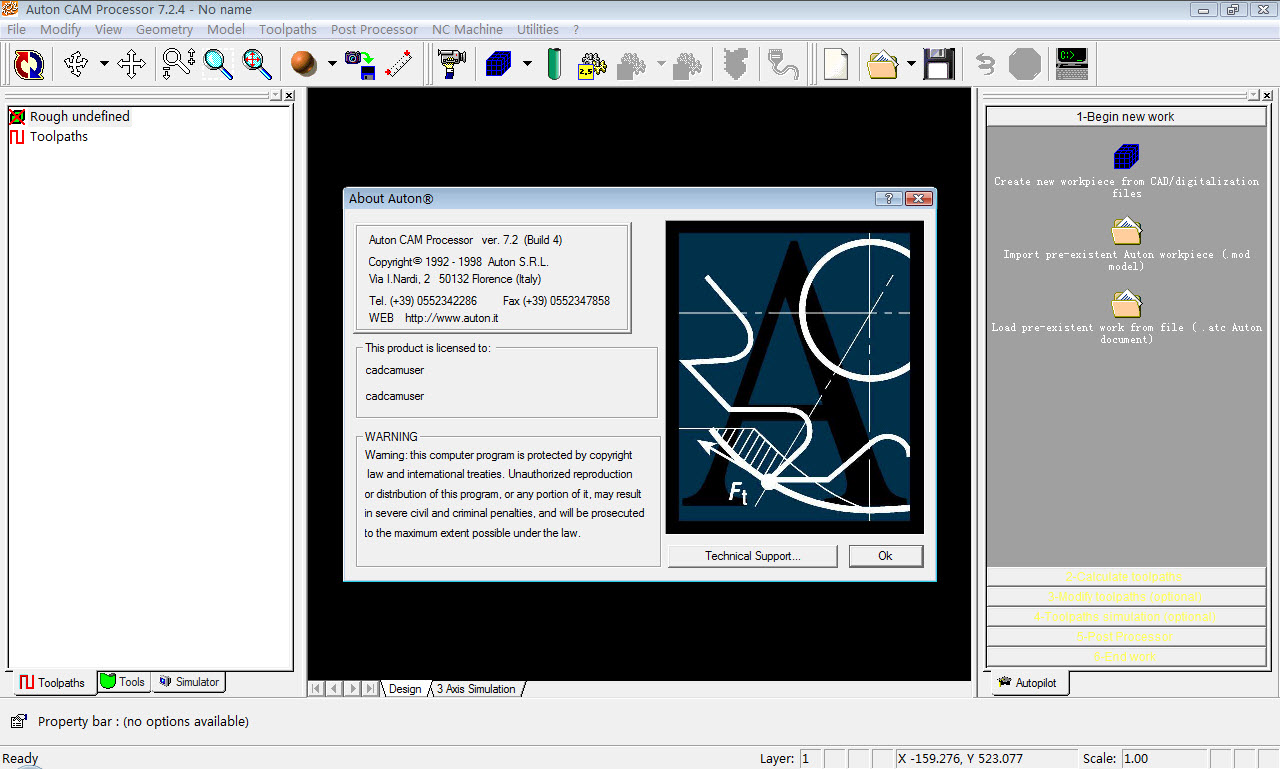Click Technical Support button in About dialog

tap(753, 556)
